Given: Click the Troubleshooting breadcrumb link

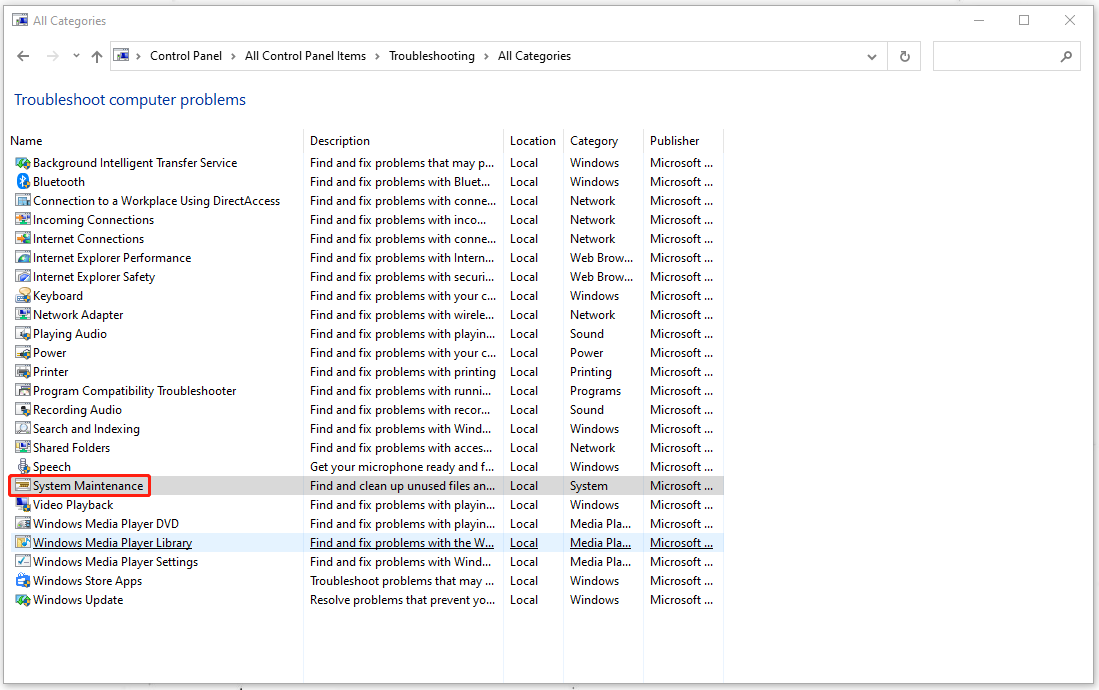Looking at the screenshot, I should coord(432,57).
